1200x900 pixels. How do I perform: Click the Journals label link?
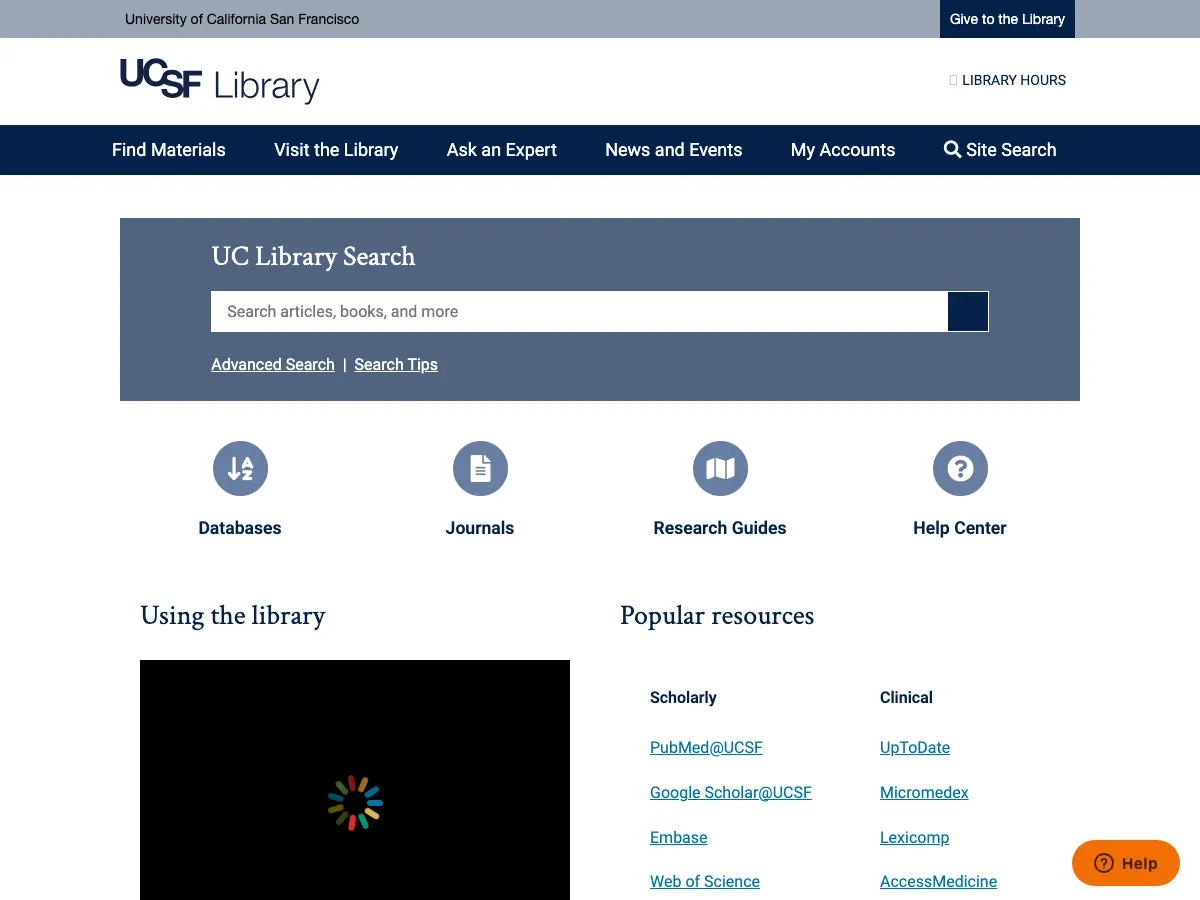coord(480,528)
